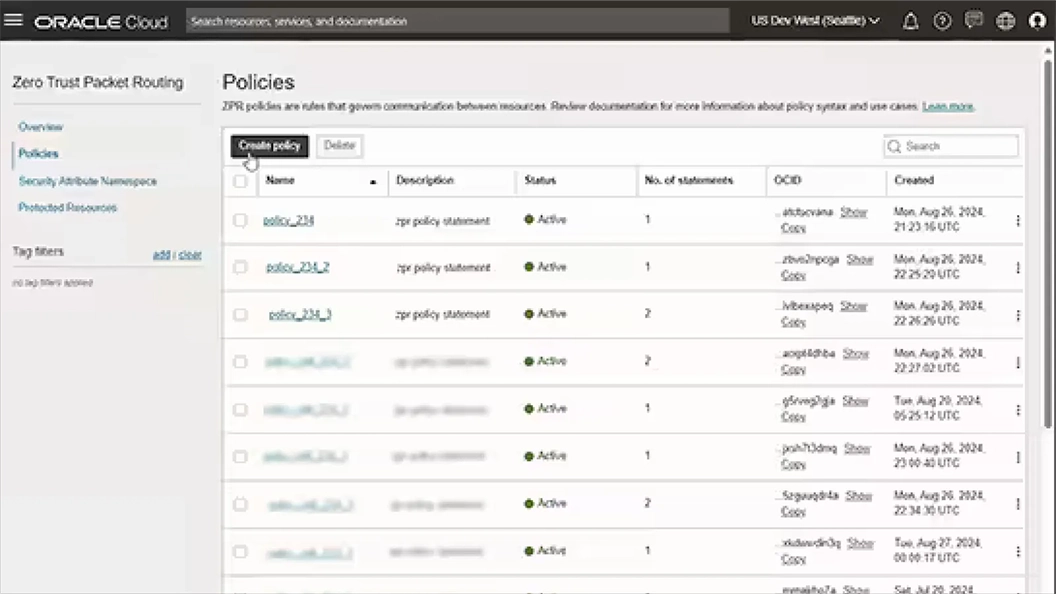Open actions menu for policy_234_2 row
The width and height of the screenshot is (1056, 594).
point(1018,267)
